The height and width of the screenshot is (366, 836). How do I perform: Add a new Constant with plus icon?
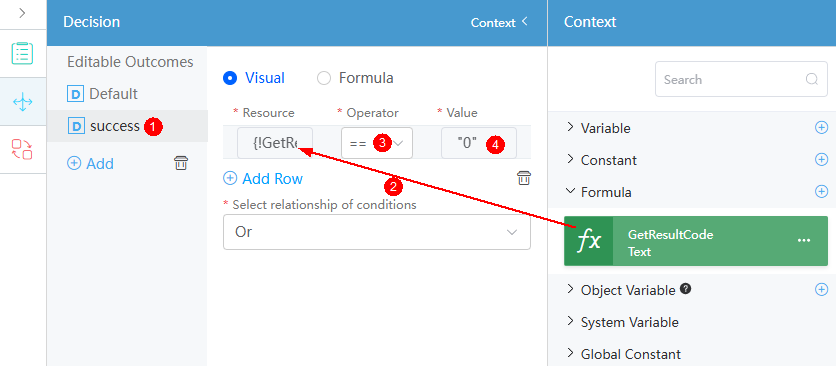[x=822, y=160]
